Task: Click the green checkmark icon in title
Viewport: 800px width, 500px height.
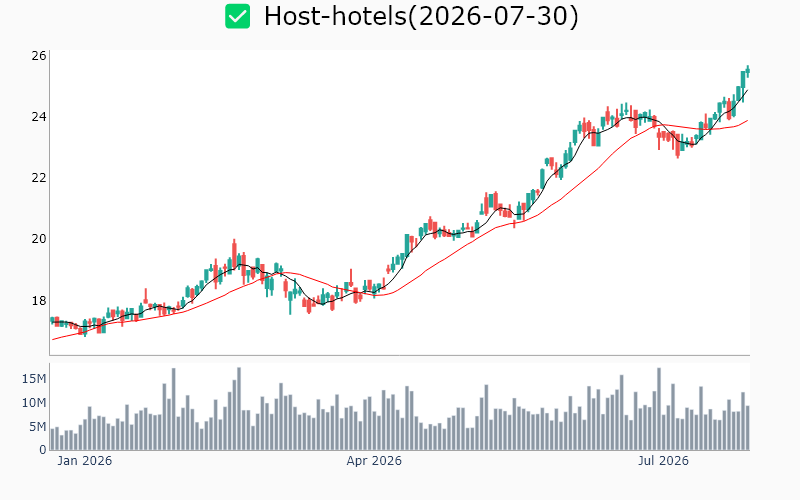Action: click(x=238, y=16)
